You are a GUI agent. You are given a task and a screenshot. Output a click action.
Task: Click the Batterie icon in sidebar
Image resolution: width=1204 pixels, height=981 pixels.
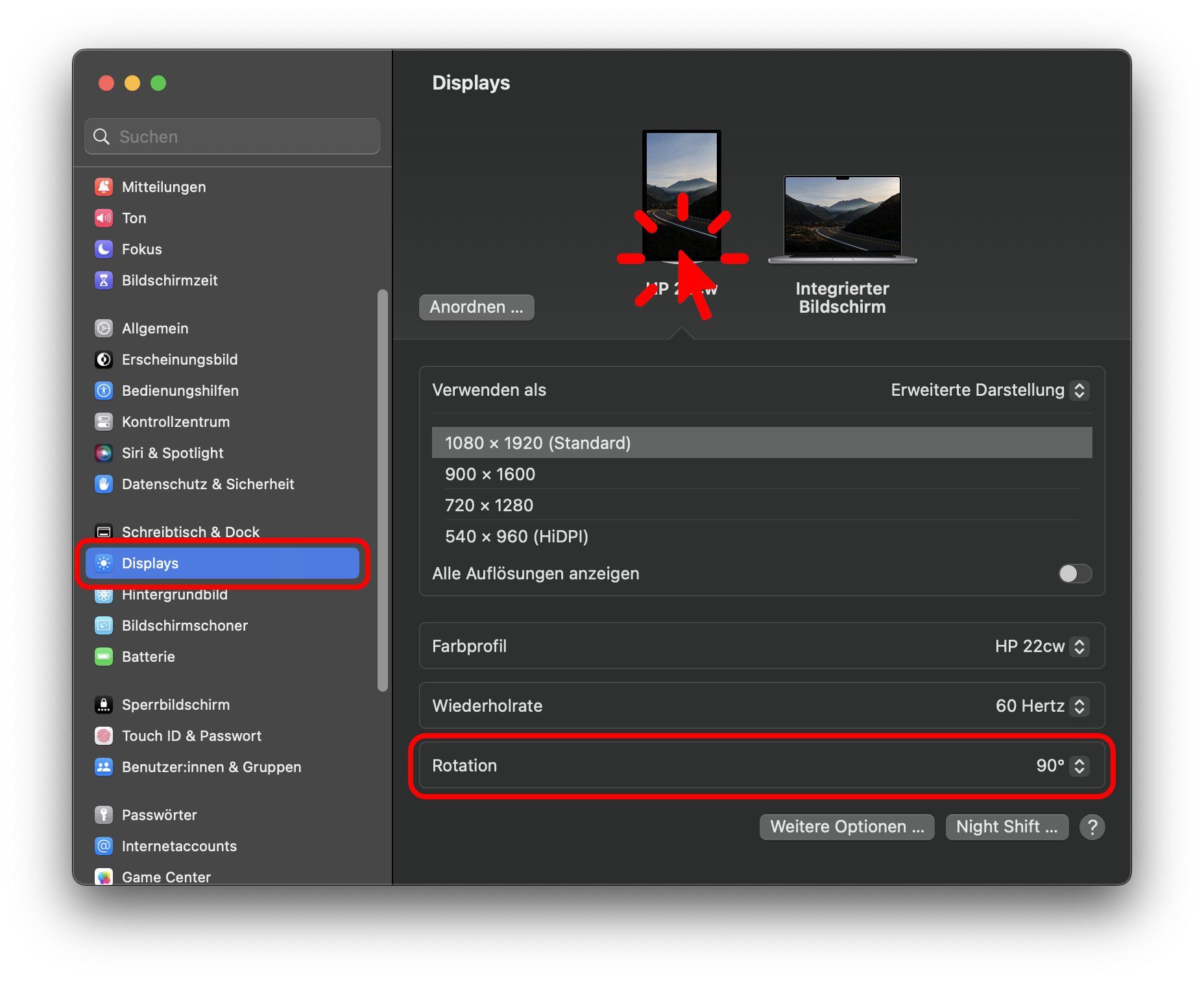(x=104, y=657)
